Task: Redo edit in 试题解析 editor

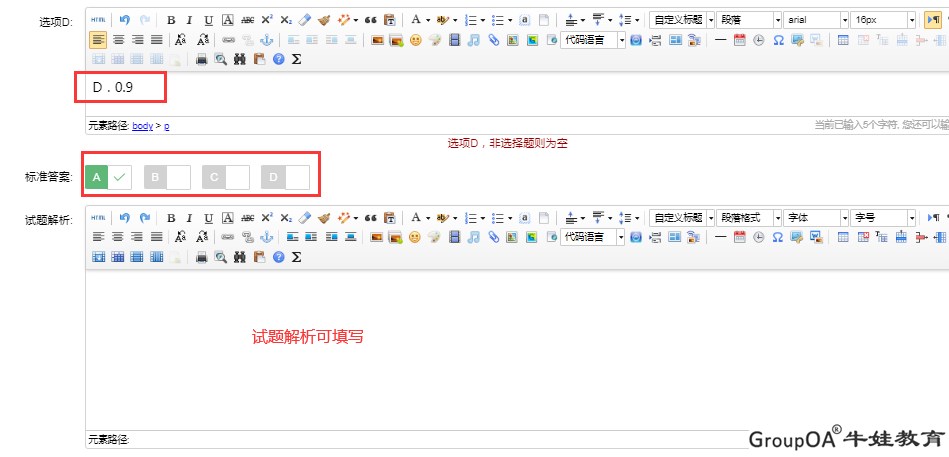Action: pyautogui.click(x=145, y=218)
